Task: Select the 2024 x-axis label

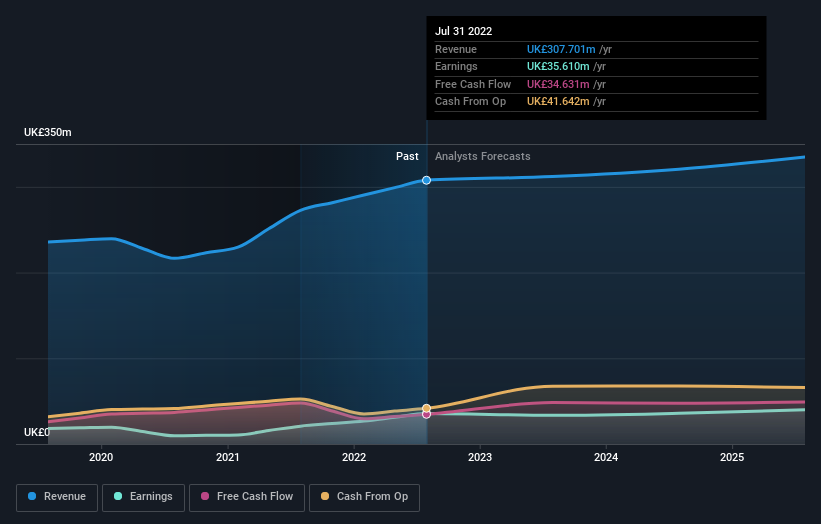Action: click(x=606, y=458)
